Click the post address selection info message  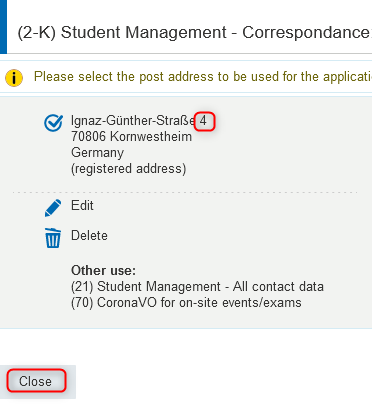tap(203, 77)
